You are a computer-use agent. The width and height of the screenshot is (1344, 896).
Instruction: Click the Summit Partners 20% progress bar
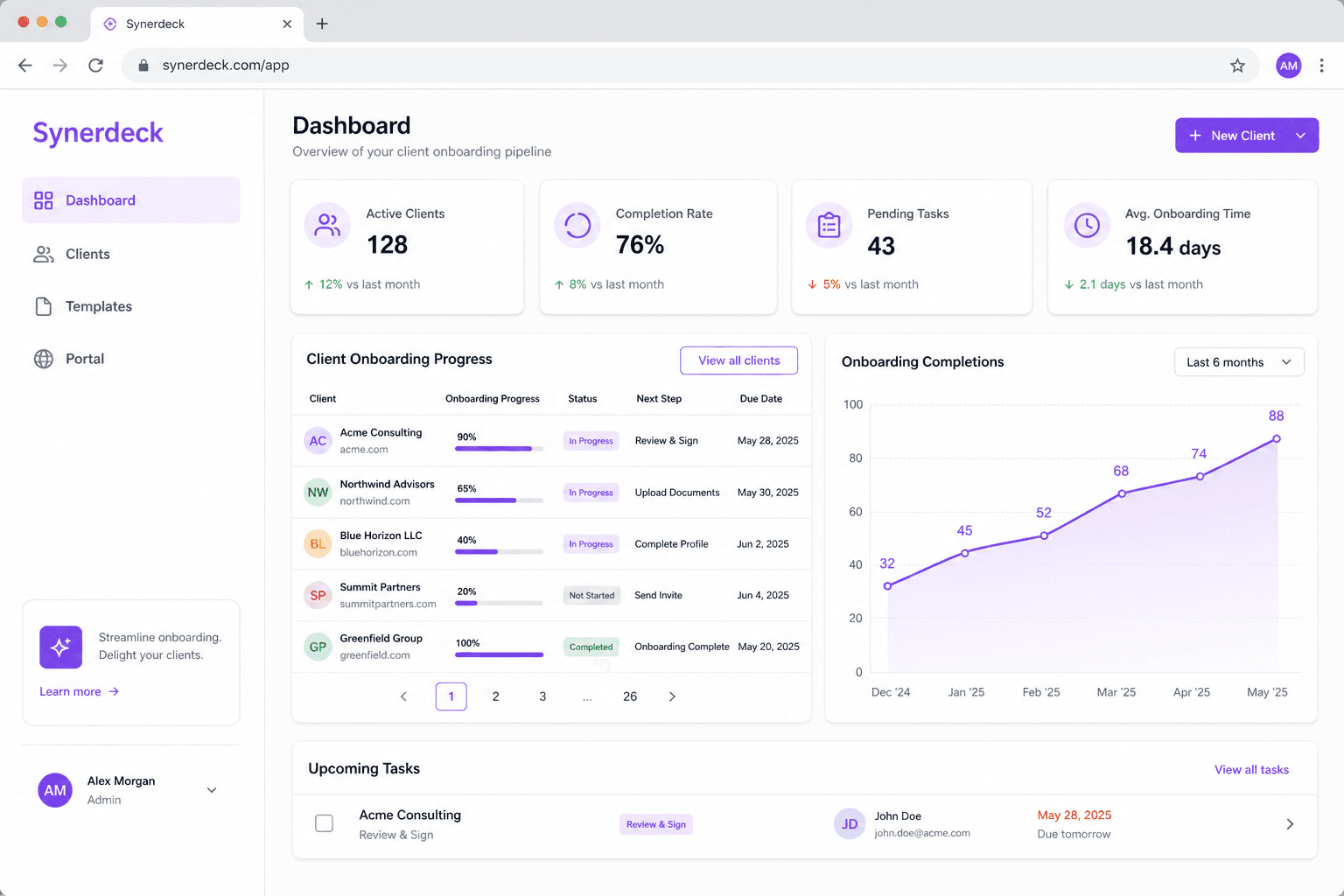[499, 603]
